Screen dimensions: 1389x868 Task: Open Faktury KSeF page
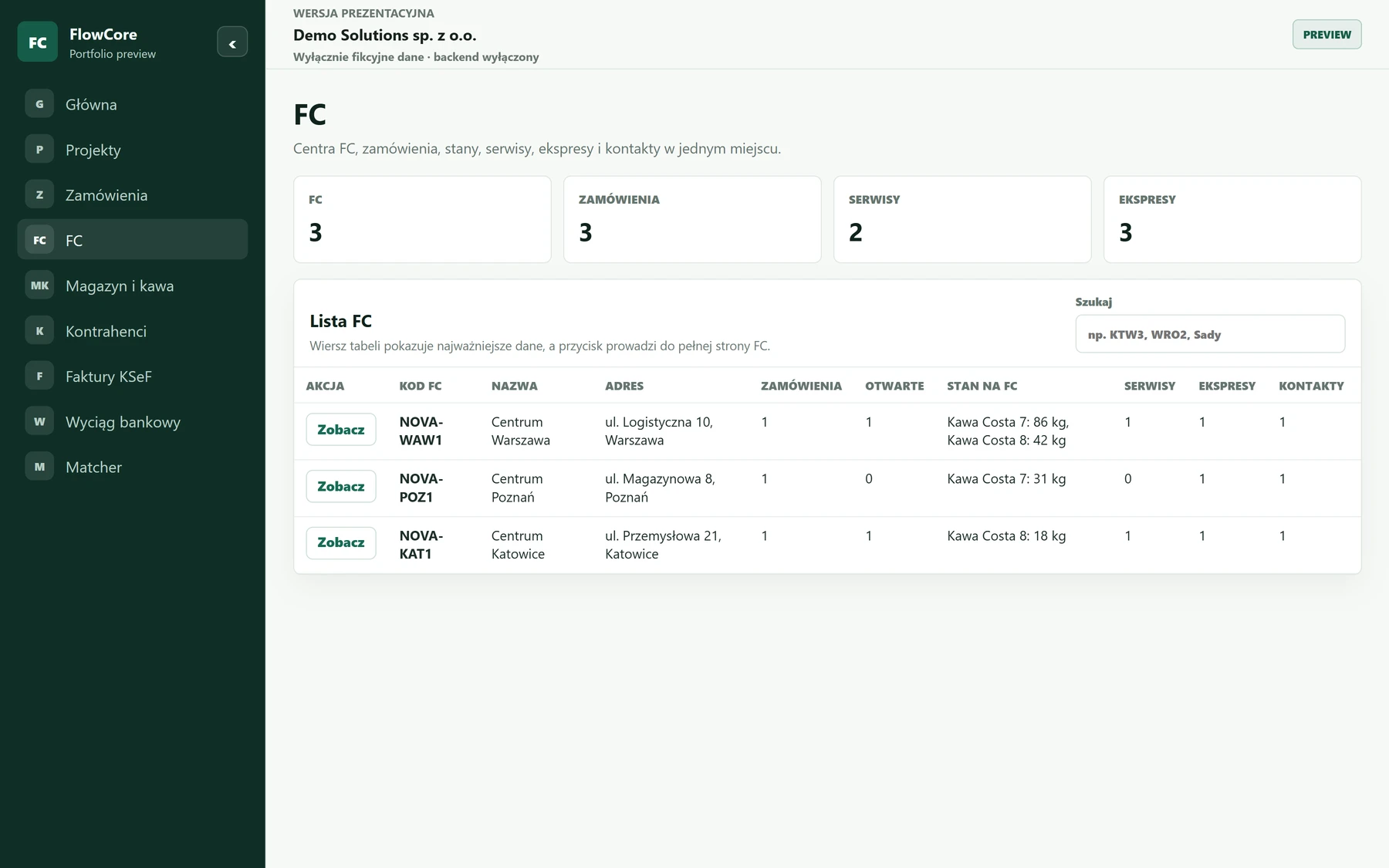(133, 377)
